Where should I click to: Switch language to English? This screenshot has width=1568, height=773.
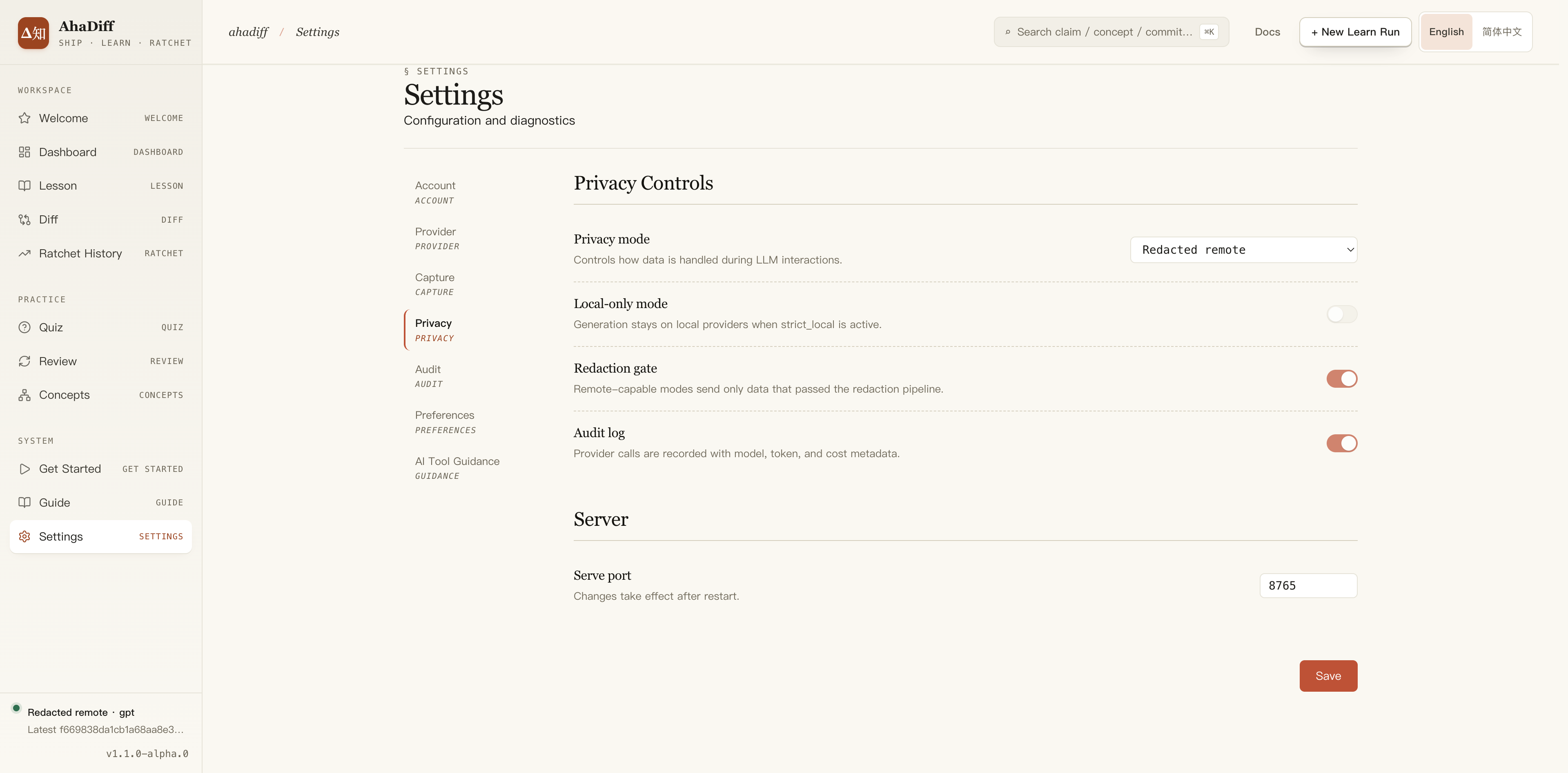coord(1446,32)
